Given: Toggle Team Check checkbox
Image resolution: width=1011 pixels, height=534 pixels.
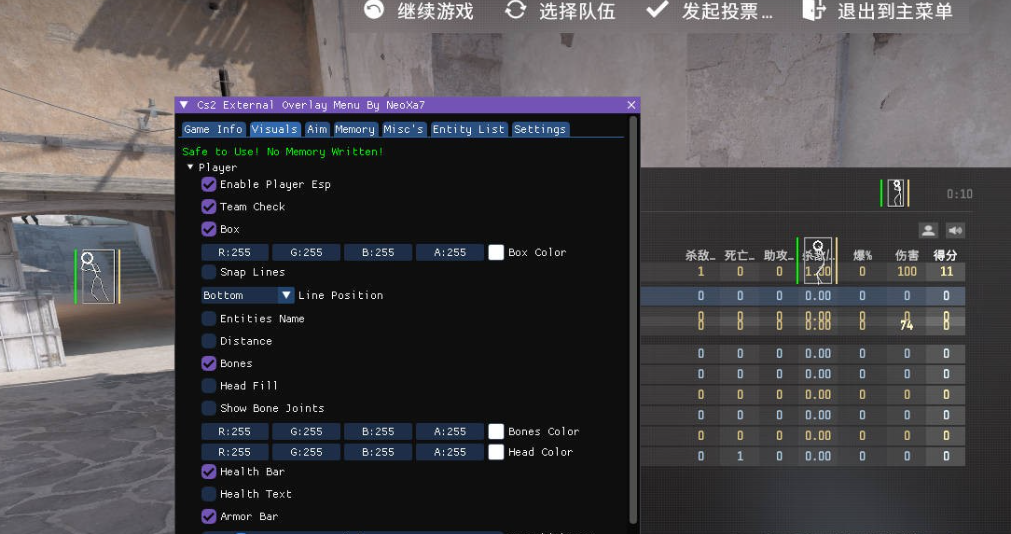Looking at the screenshot, I should (x=209, y=206).
